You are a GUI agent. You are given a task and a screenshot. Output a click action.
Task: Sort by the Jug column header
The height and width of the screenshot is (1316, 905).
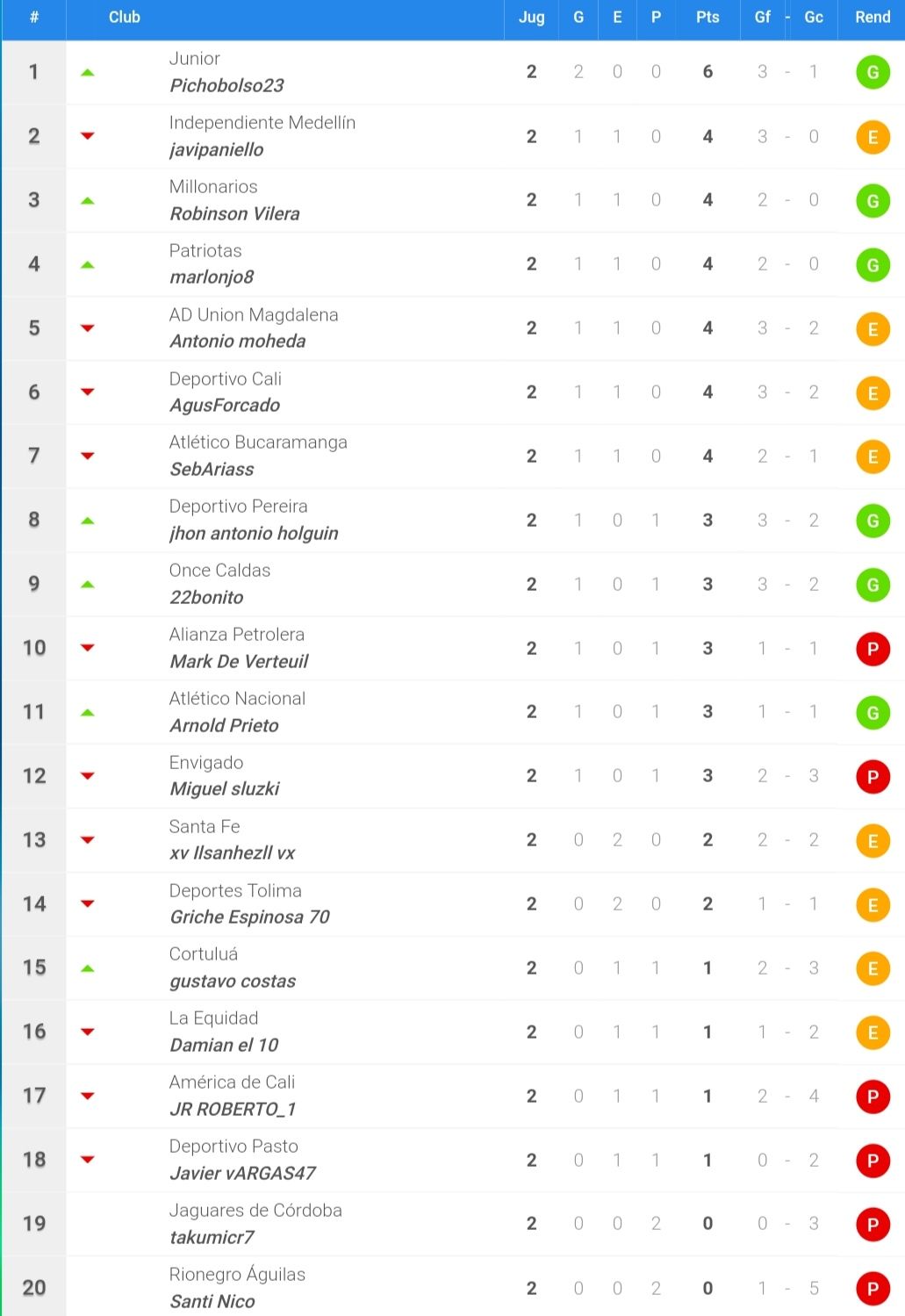click(x=531, y=18)
